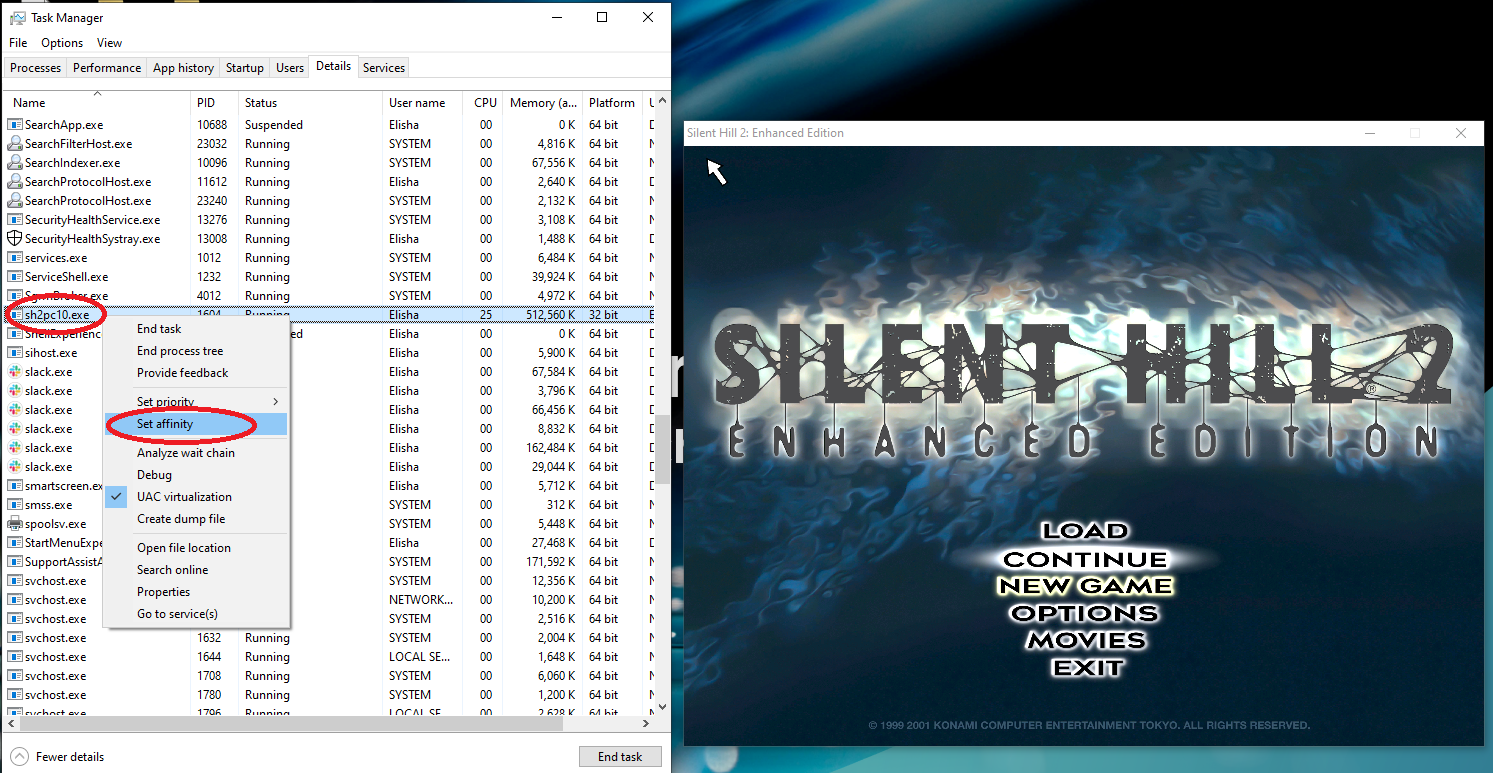Click the horizontal scrollbar right arrow
Screen dimensions: 1493x773
[x=648, y=722]
